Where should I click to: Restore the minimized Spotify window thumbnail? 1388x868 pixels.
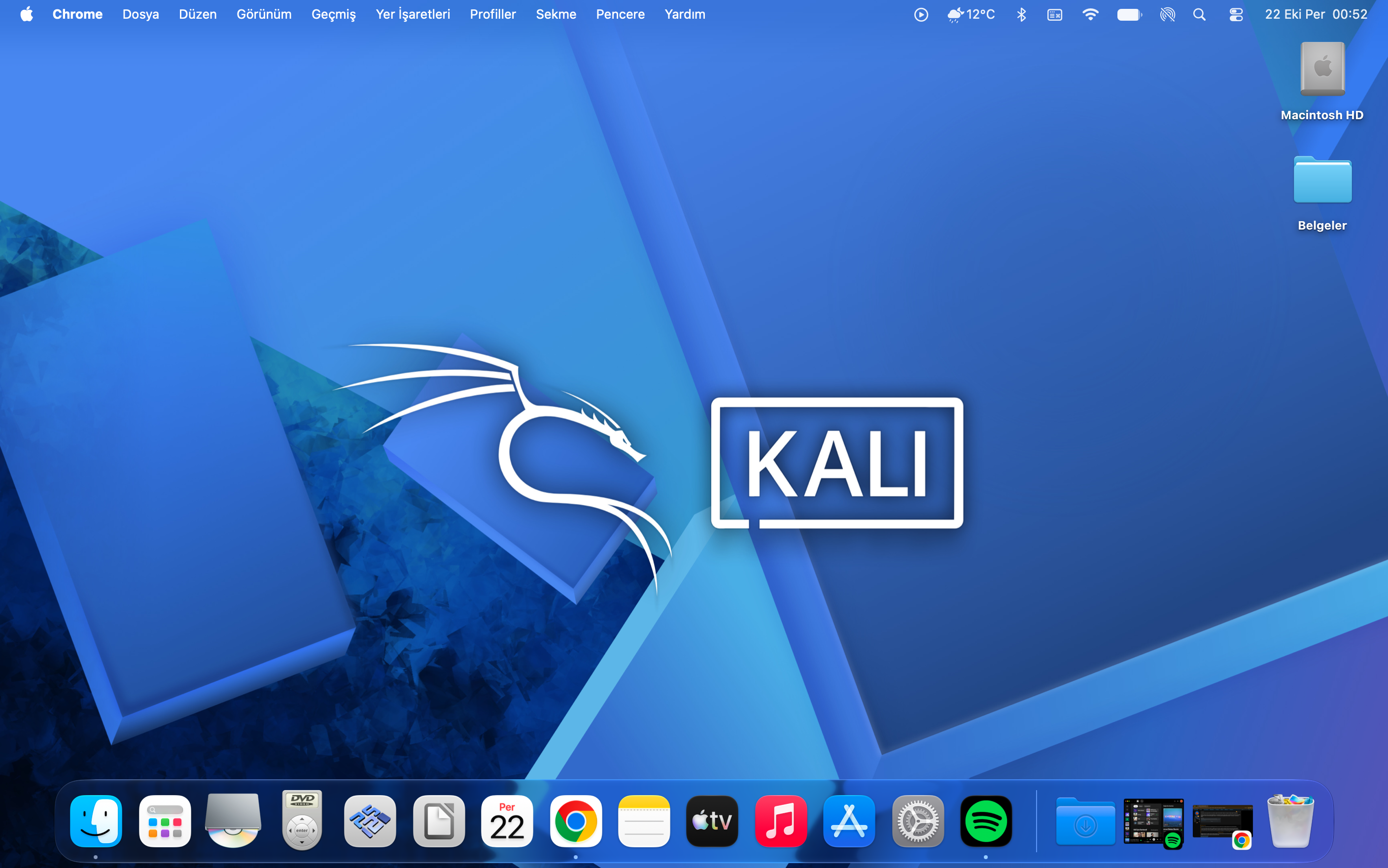tap(1154, 822)
